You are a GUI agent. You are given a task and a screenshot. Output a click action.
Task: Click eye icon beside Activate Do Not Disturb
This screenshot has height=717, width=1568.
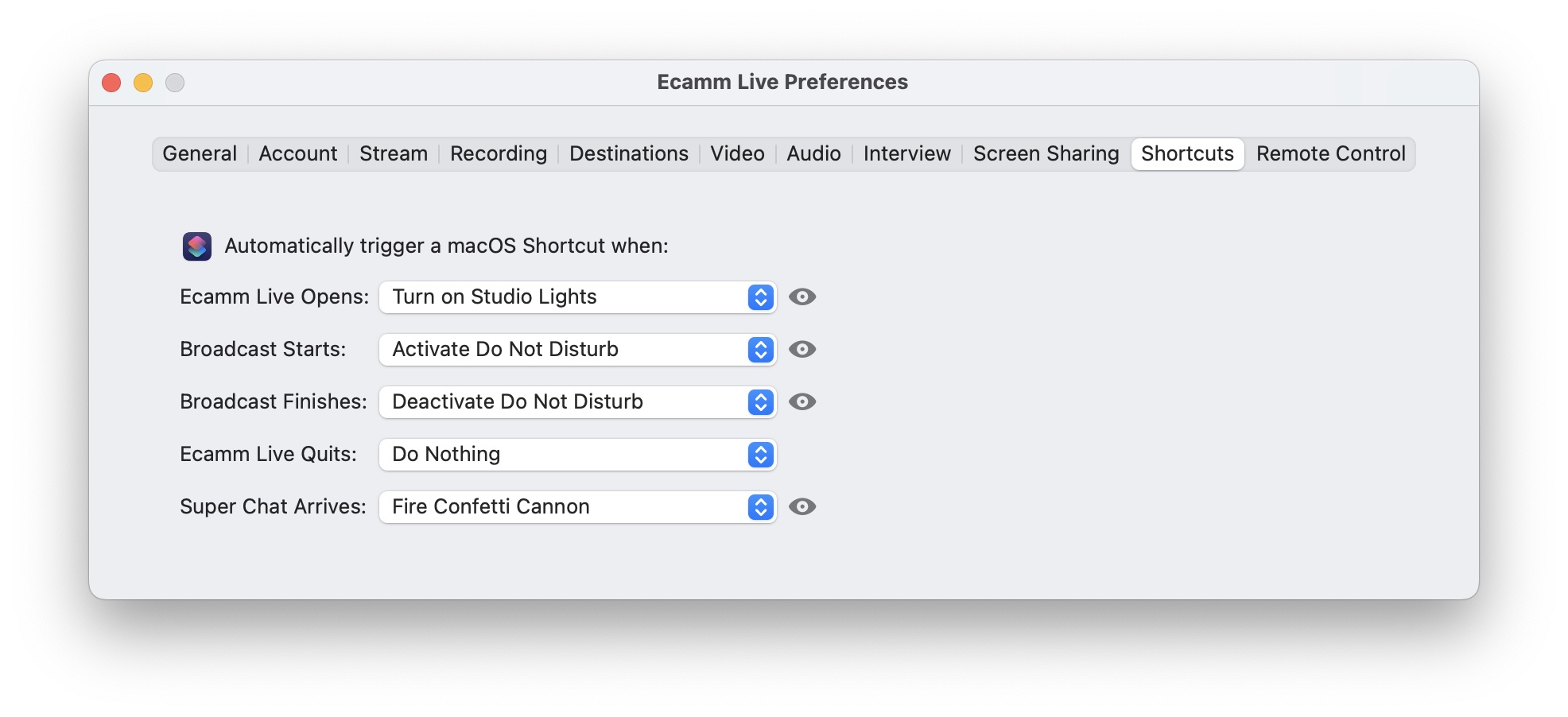[x=802, y=349]
